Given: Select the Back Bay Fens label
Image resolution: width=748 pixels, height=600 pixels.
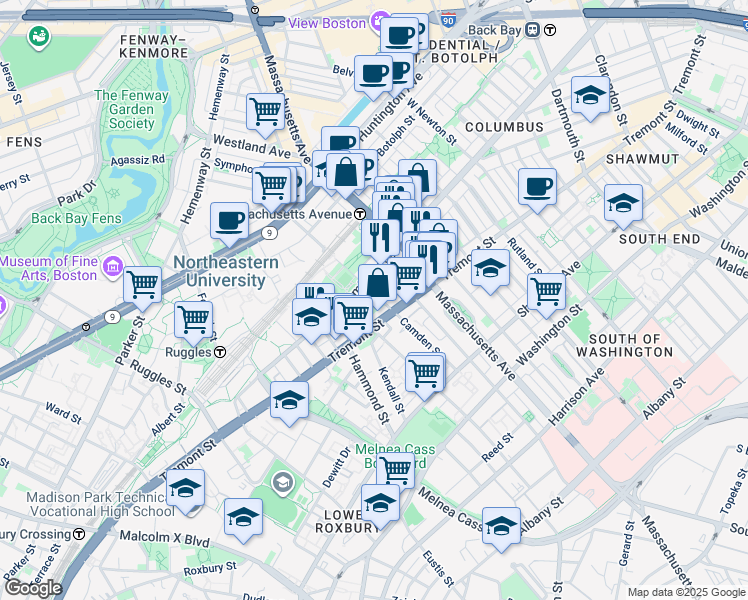Looking at the screenshot, I should coord(76,218).
